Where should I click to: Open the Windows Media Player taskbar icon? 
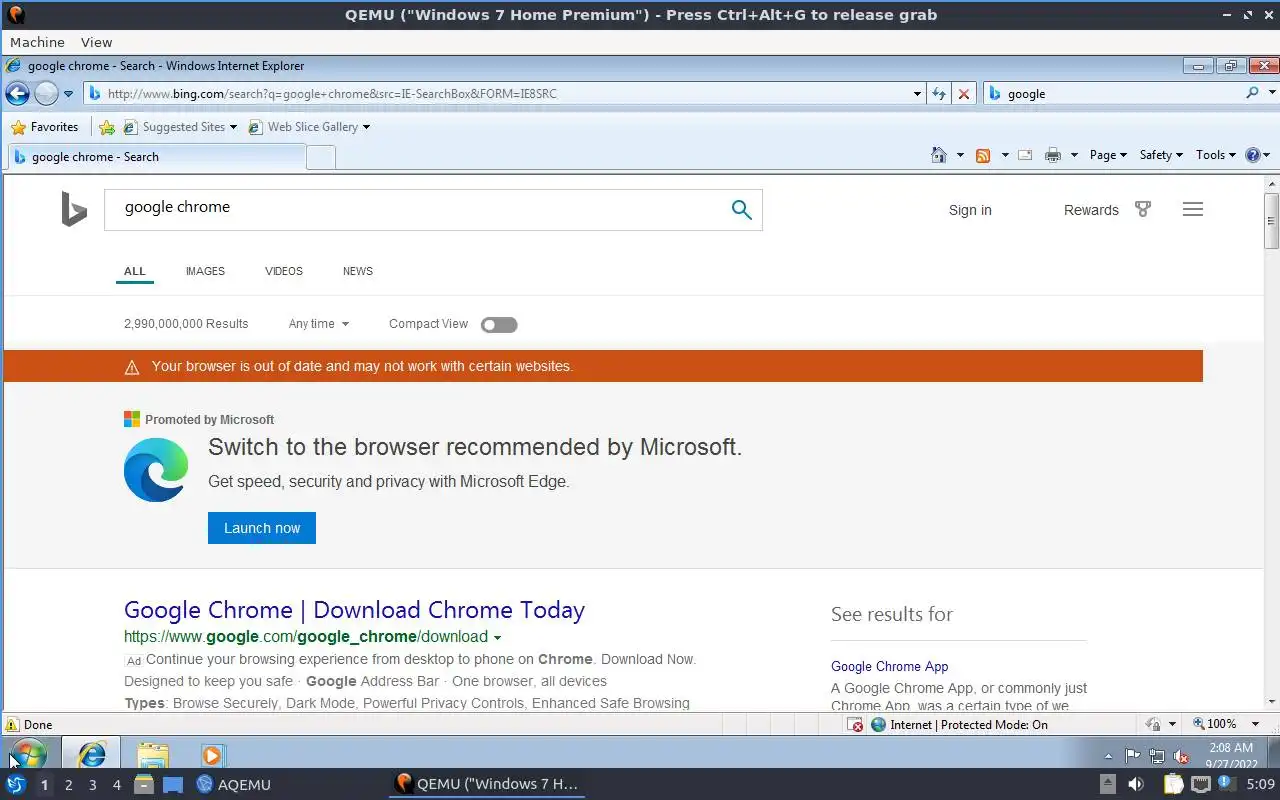tap(211, 755)
